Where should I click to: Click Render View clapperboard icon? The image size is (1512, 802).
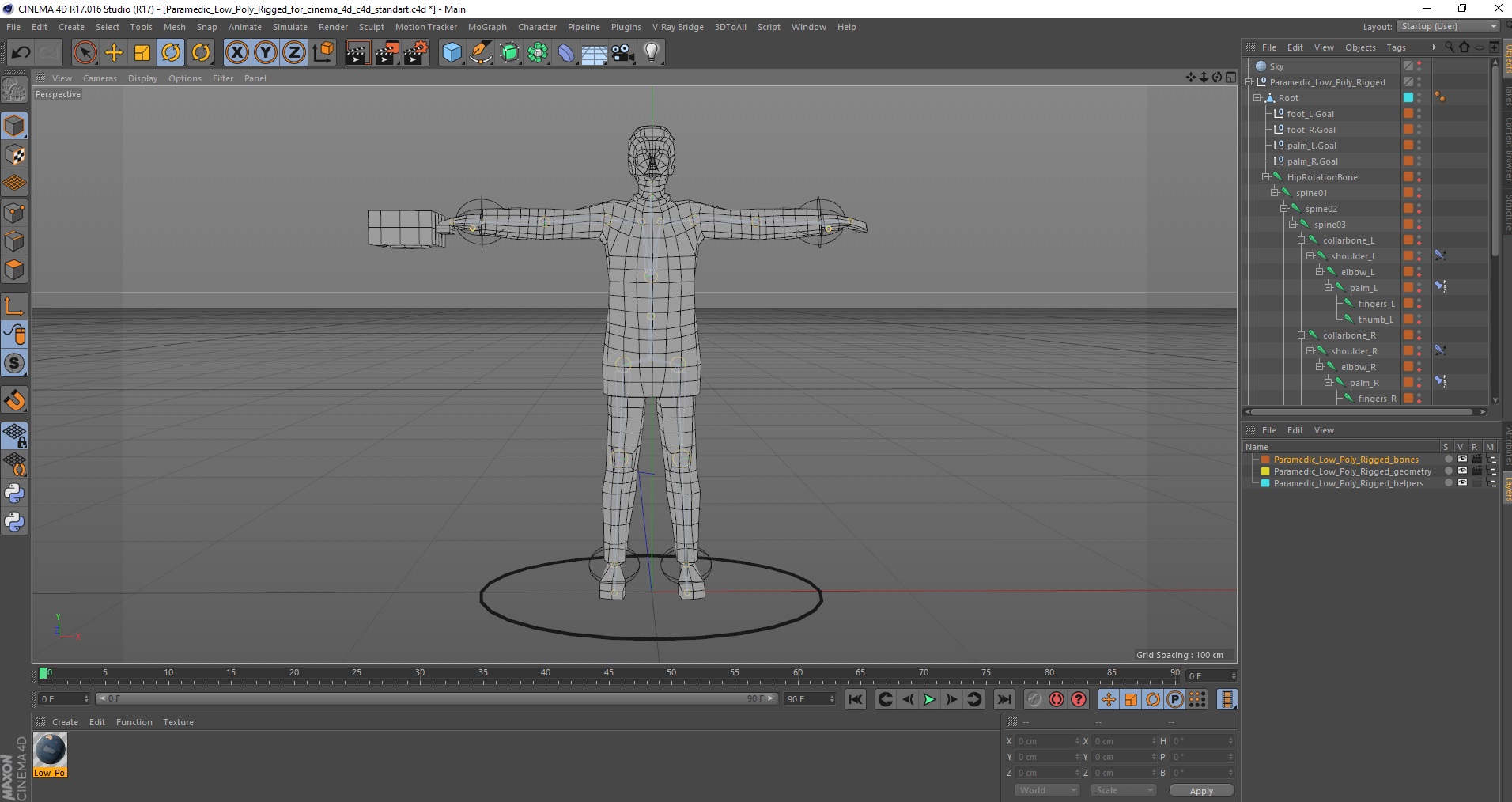[x=357, y=53]
